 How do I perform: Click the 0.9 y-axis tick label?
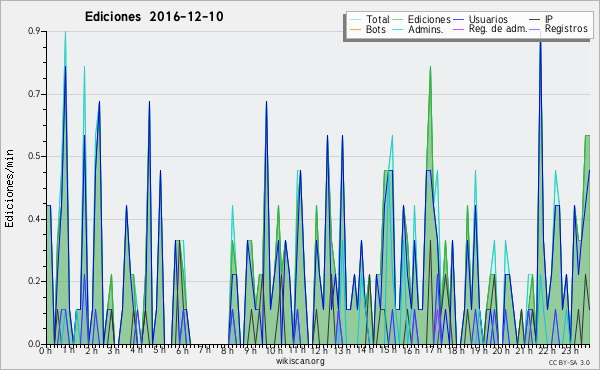[34, 31]
